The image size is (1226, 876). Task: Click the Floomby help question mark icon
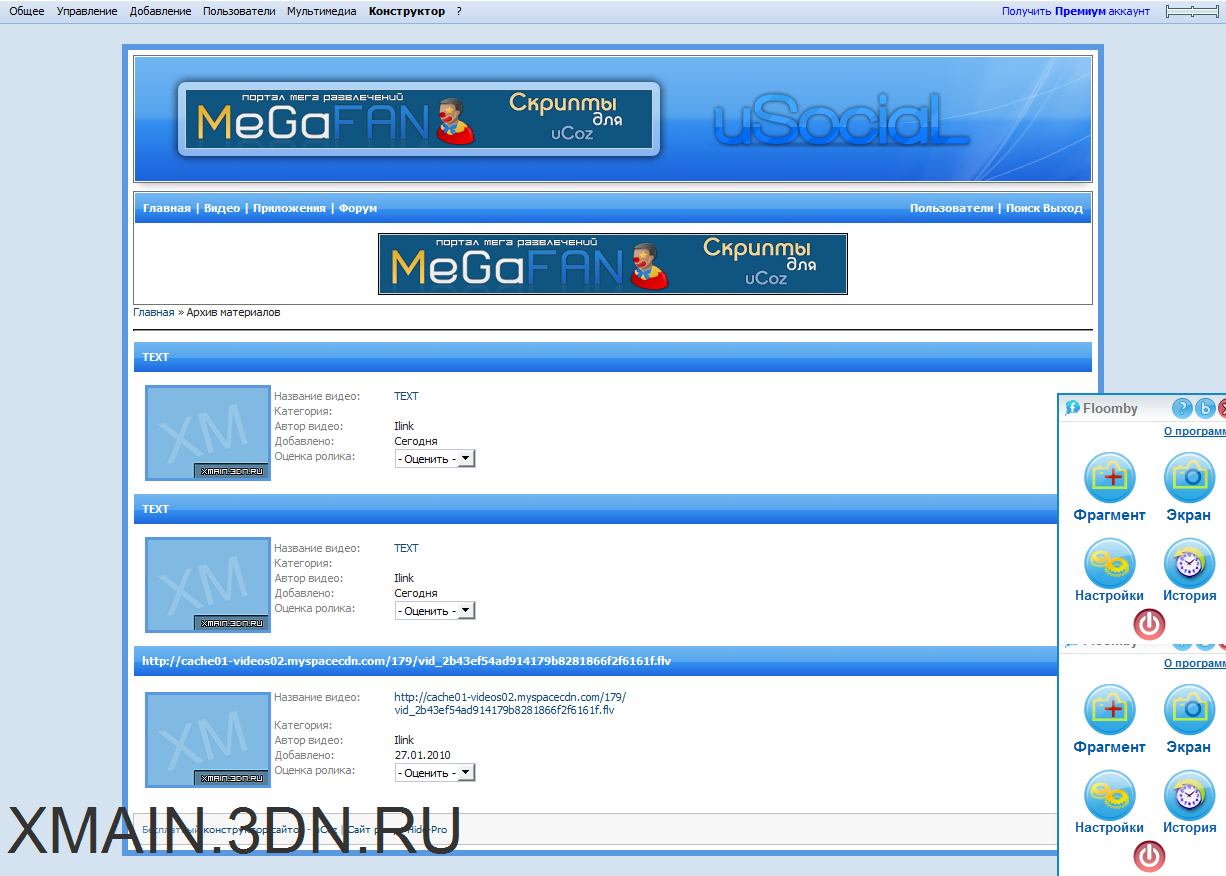click(x=1182, y=408)
